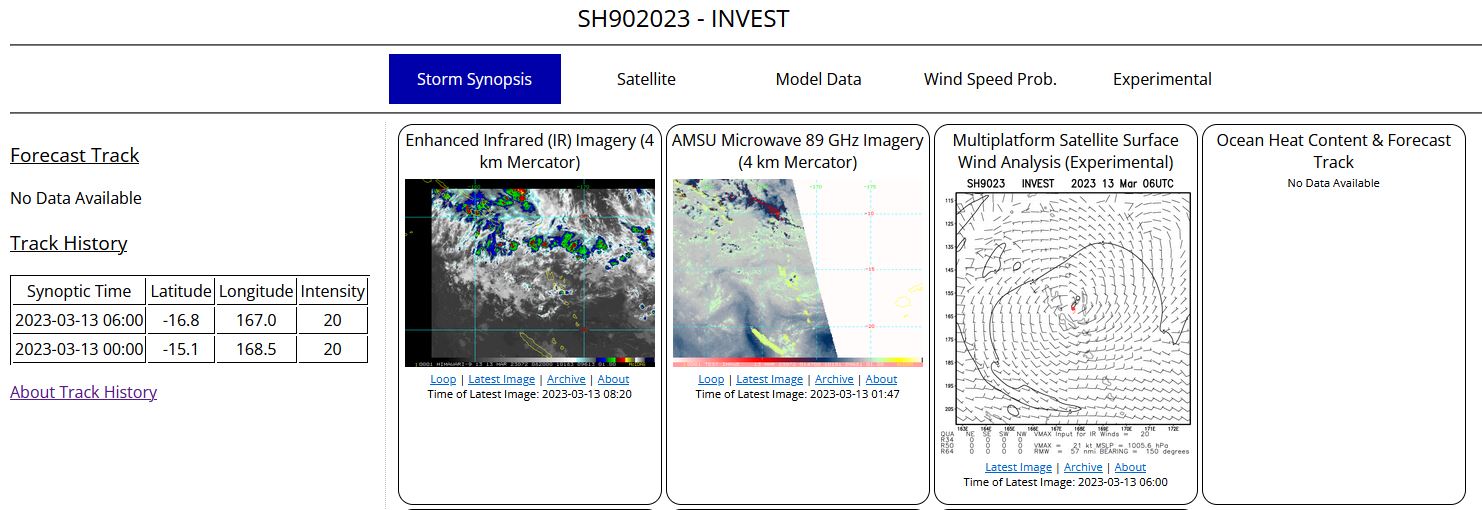Open Latest Image for AMSU Microwave imagery
Viewport: 1482px width, 510px height.
pos(769,379)
